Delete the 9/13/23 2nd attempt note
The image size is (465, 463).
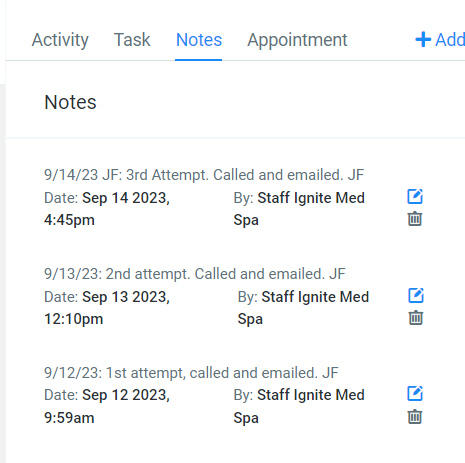[416, 318]
